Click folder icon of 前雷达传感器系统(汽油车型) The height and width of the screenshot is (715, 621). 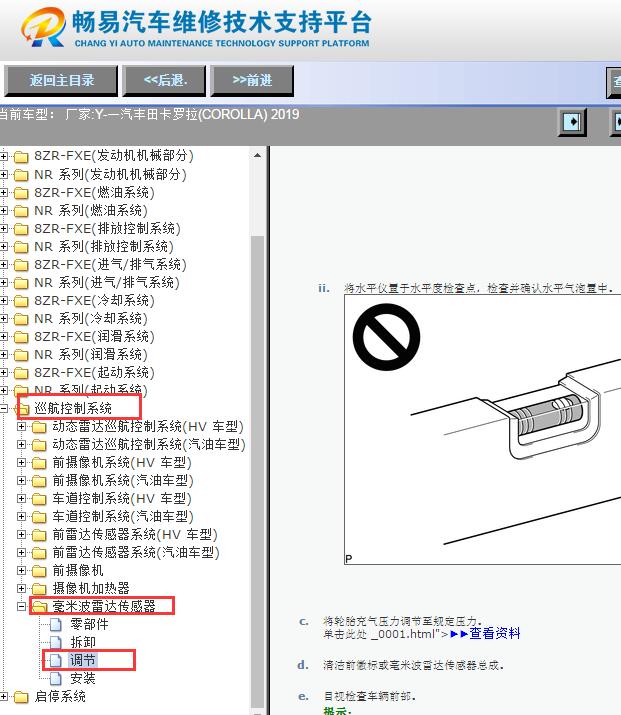pyautogui.click(x=39, y=553)
